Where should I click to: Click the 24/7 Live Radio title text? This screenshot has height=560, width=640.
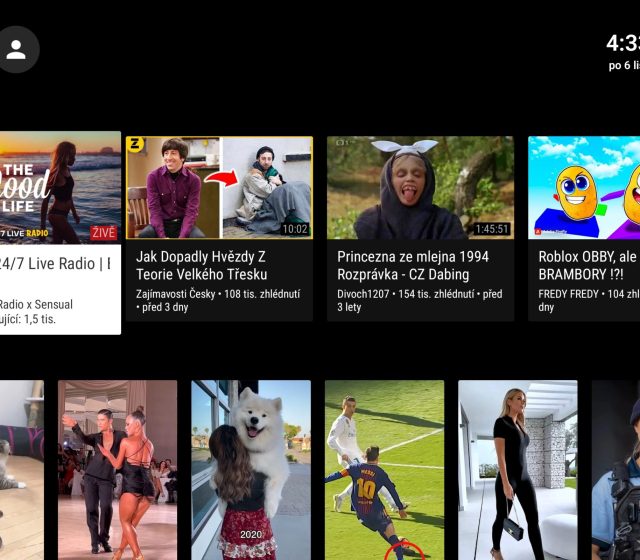55,264
